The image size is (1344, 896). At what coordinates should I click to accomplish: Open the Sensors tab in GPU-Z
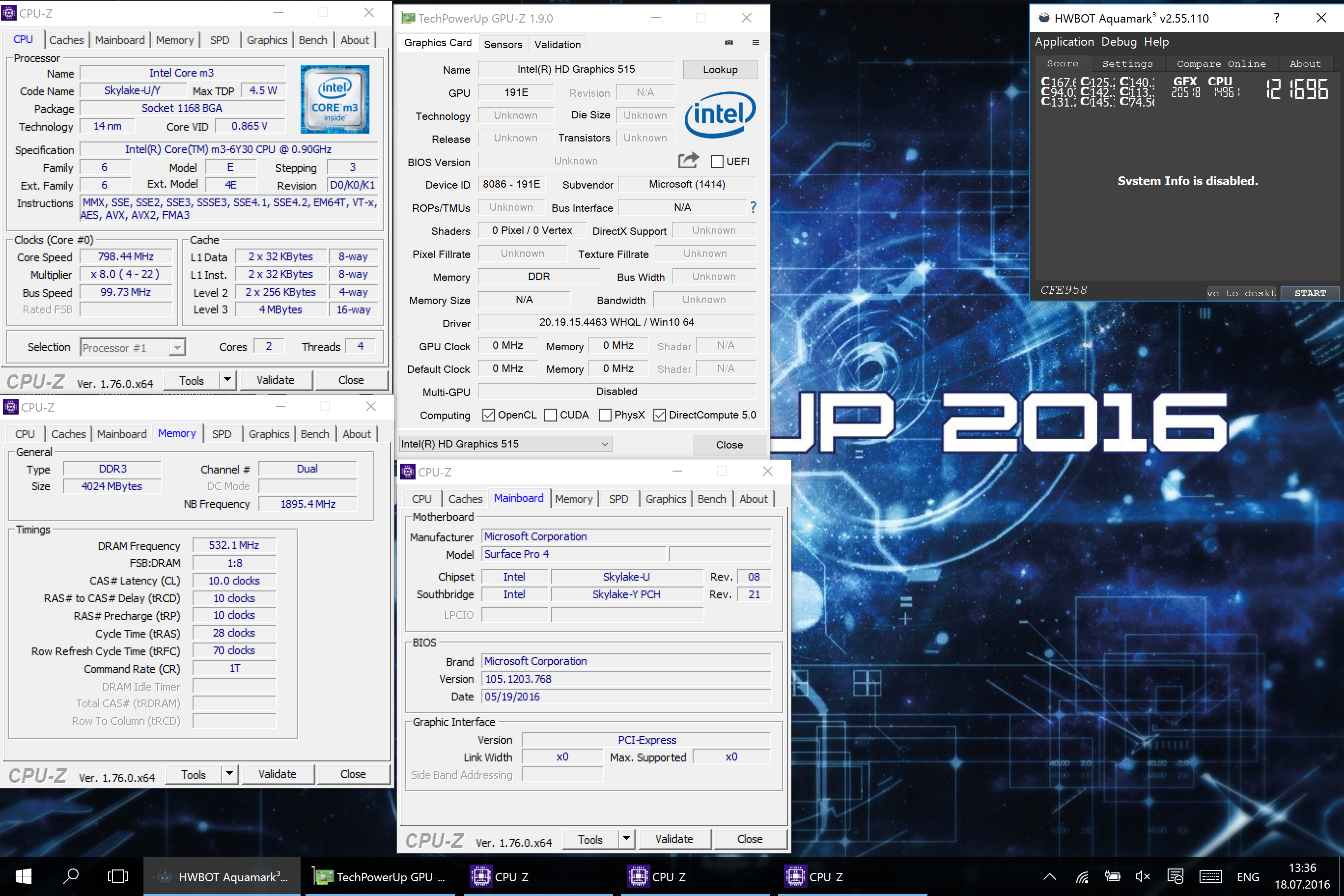pyautogui.click(x=503, y=44)
